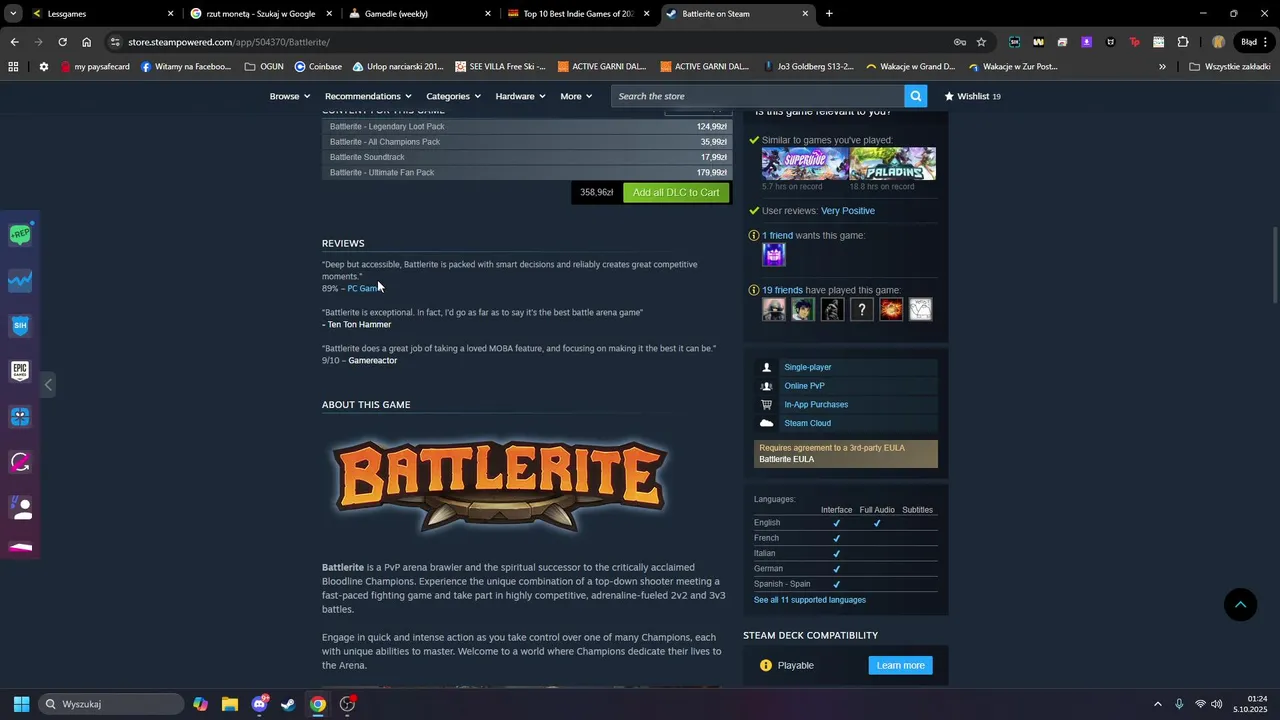
Task: Click the Steam Deck Learn more button
Action: pos(900,665)
